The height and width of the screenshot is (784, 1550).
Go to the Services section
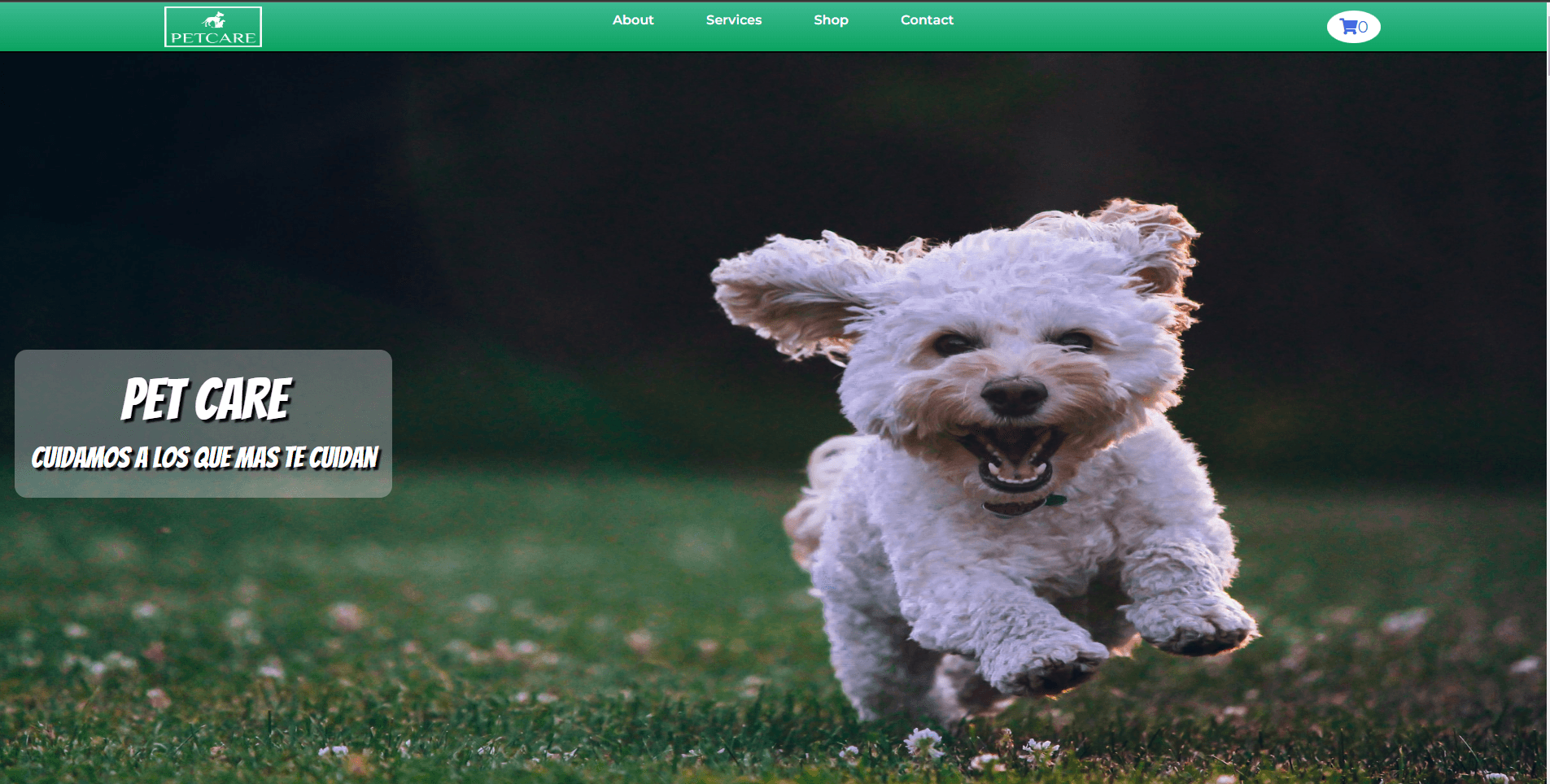point(733,20)
